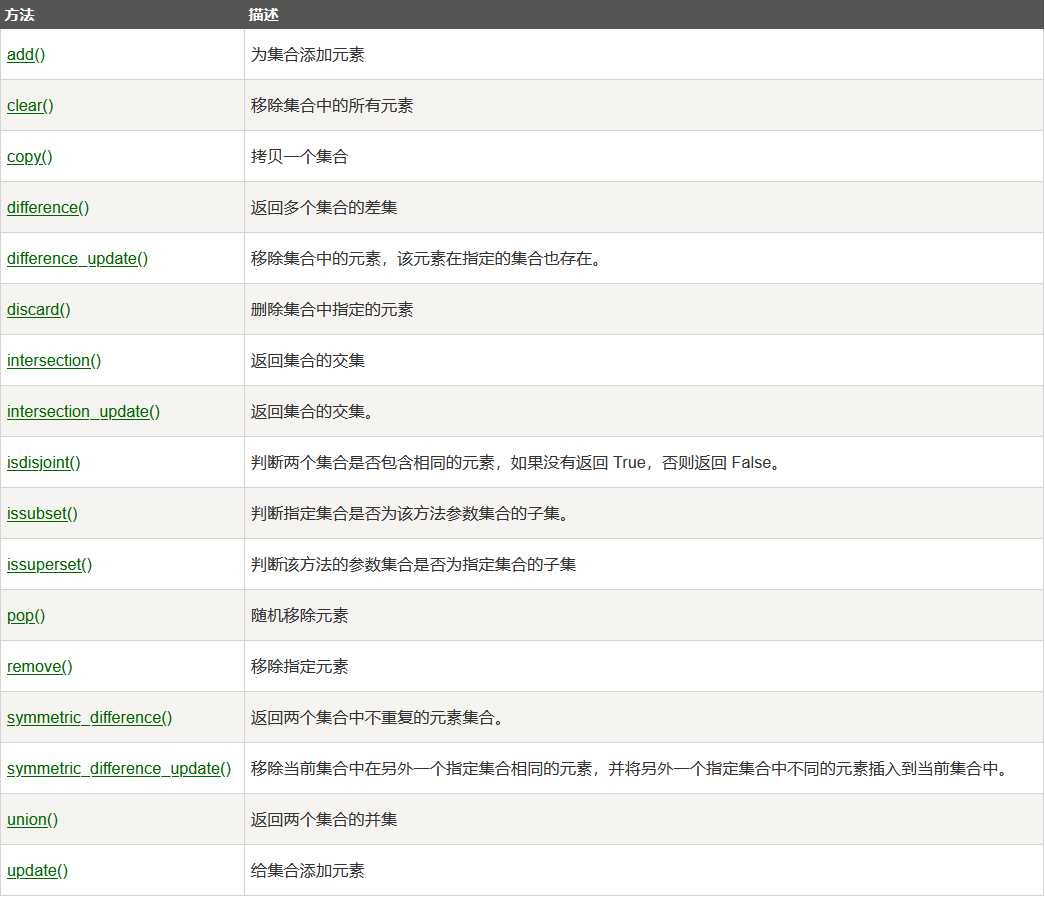Screen dimensions: 1045x897
Task: Open the issubset() method link
Action: (x=42, y=513)
